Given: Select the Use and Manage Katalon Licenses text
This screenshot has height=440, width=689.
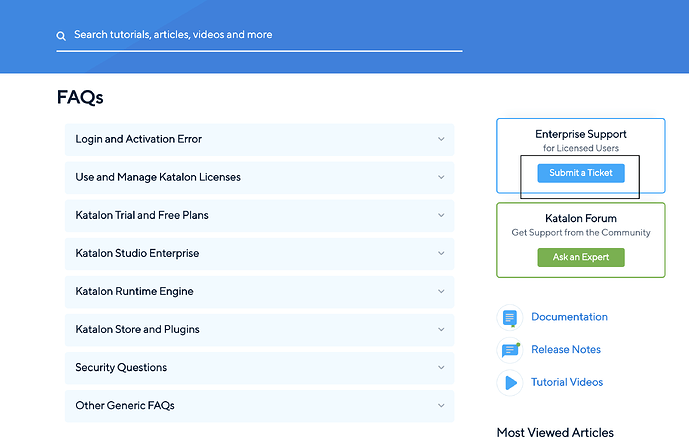Looking at the screenshot, I should pyautogui.click(x=158, y=177).
